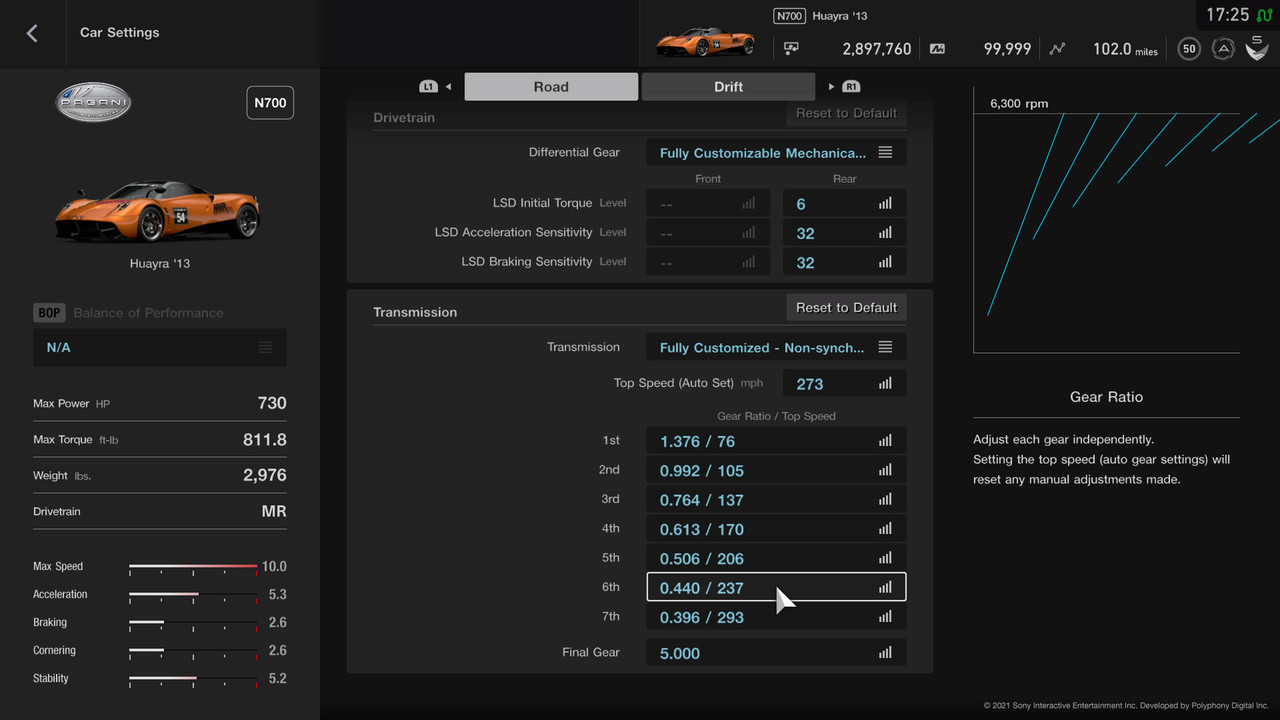Viewport: 1280px width, 720px height.
Task: Click Max Power 730 HP value
Action: pos(272,403)
